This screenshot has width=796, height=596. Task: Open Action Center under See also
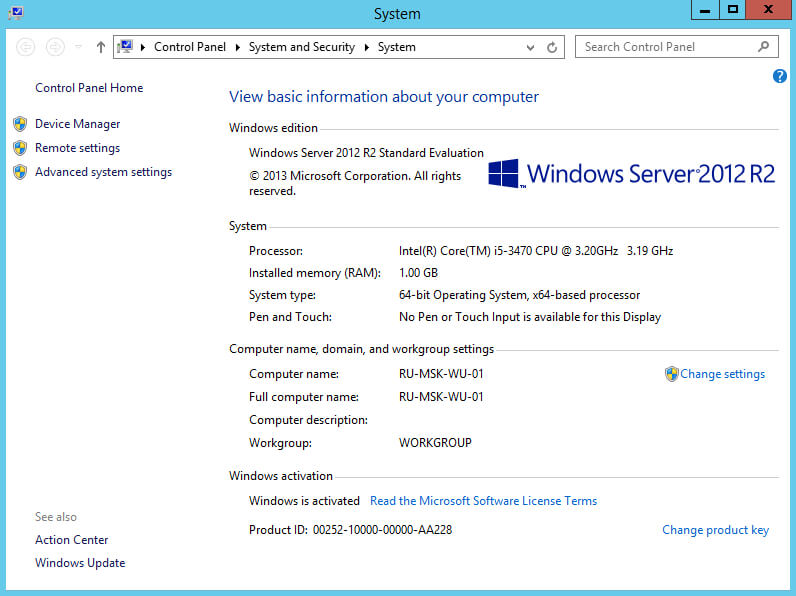click(72, 540)
